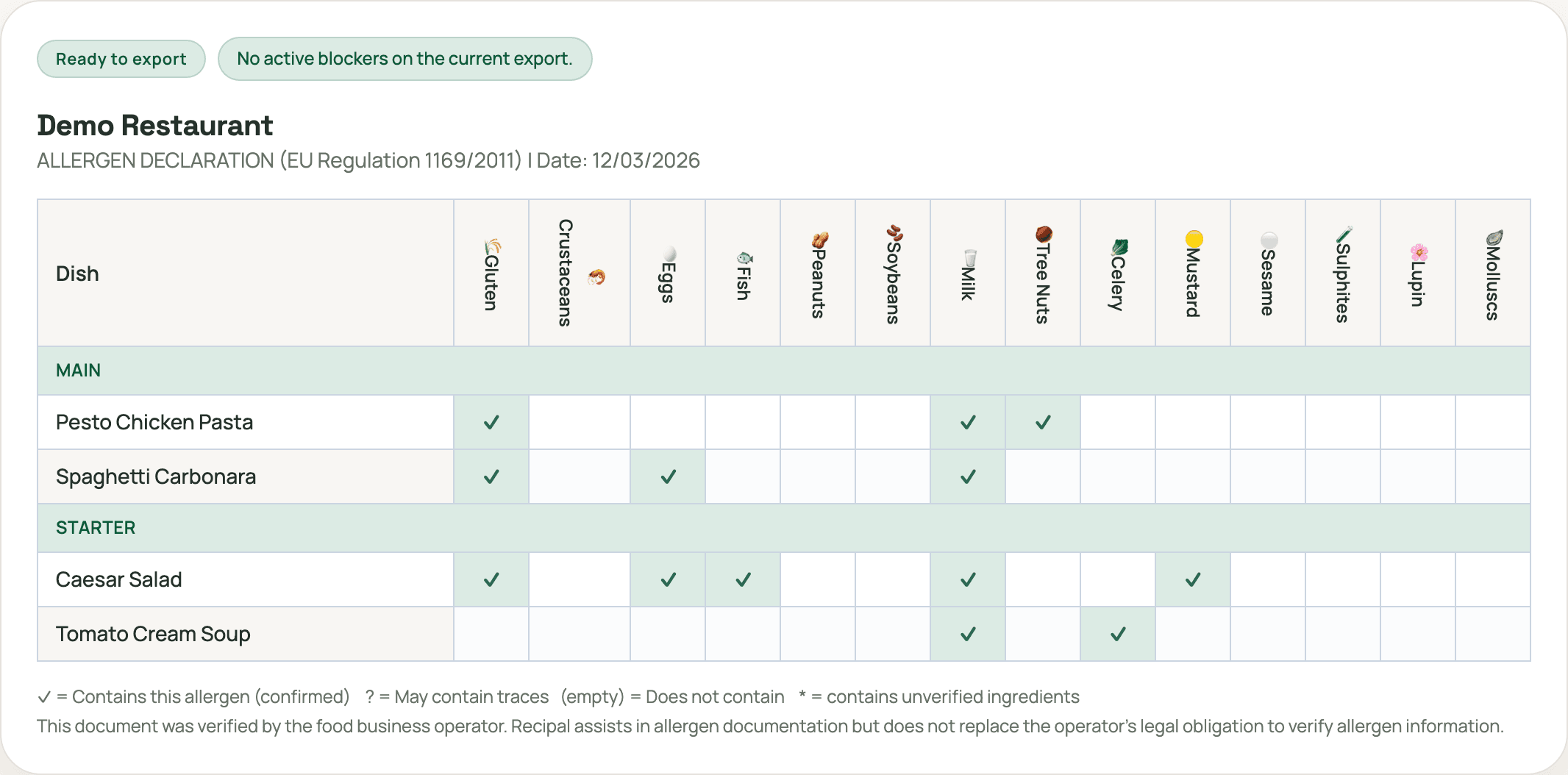1568x775 pixels.
Task: Expand the Dish column header
Action: tap(76, 274)
